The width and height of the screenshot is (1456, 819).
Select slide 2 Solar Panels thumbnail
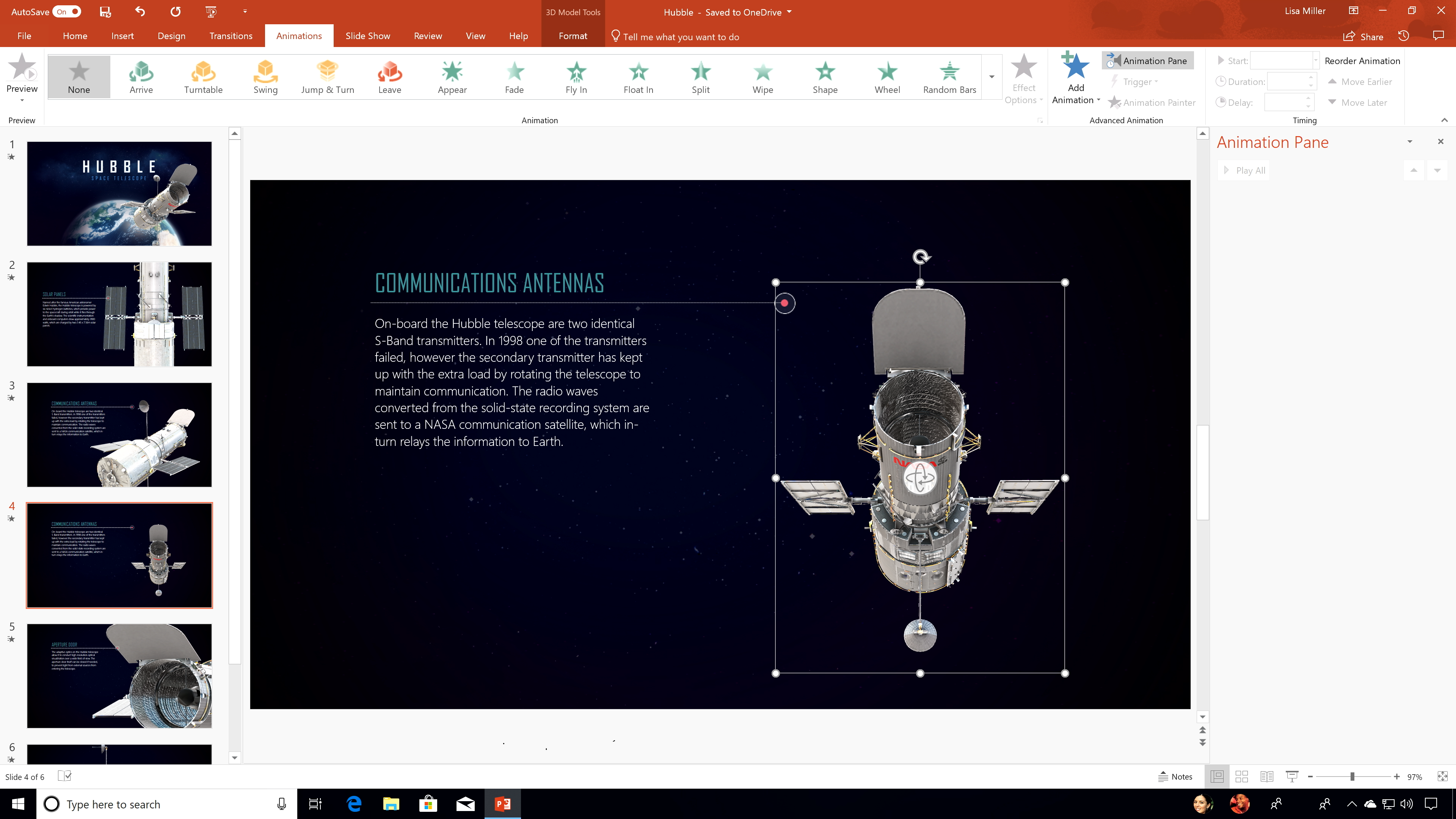click(119, 314)
